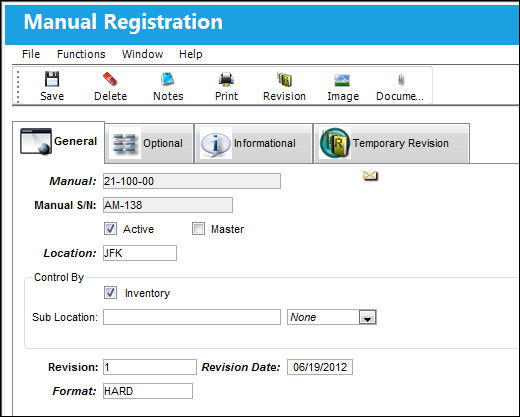This screenshot has width=520, height=417.
Task: Switch to the General tab
Action: [x=59, y=142]
